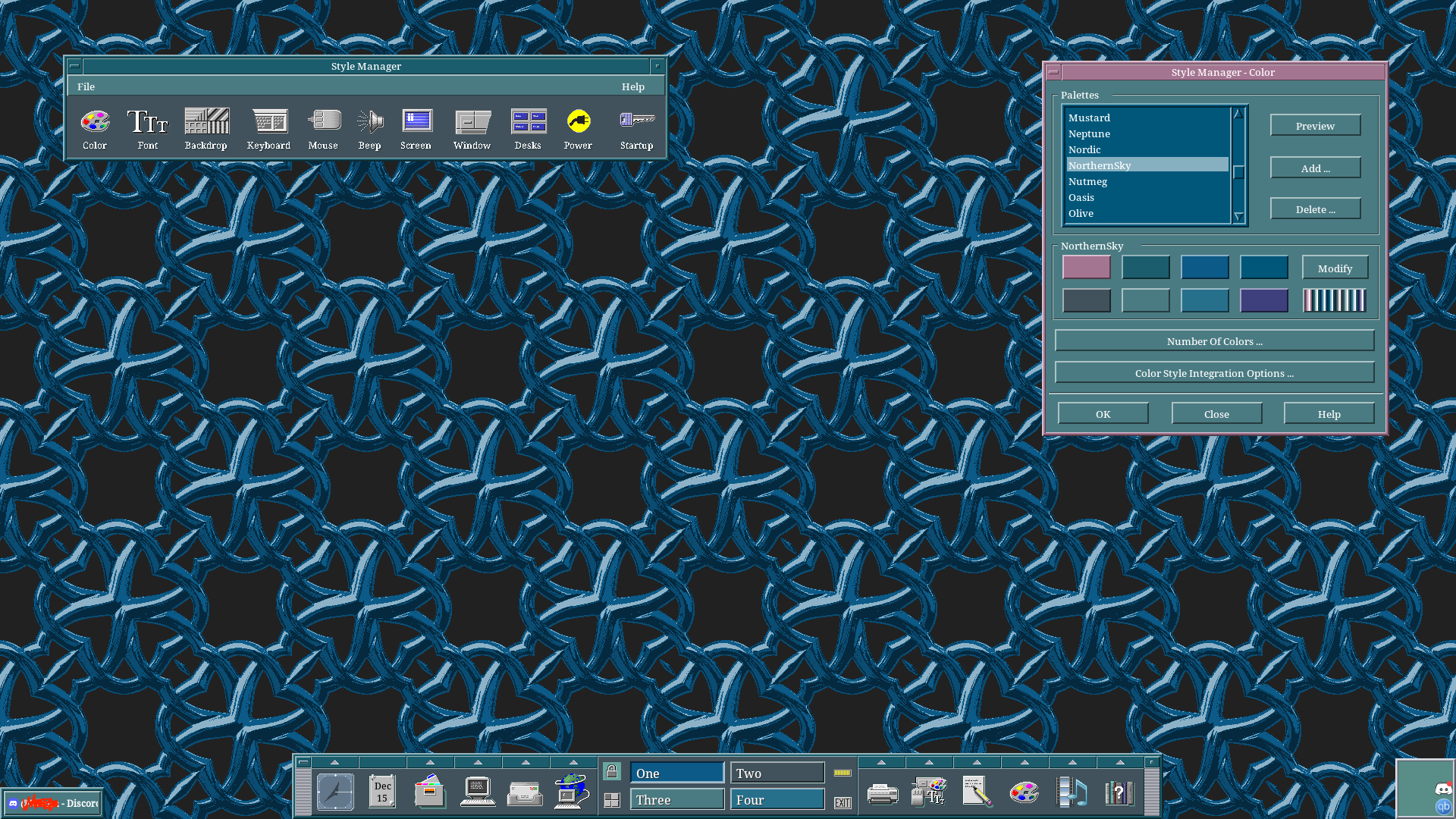Select the purple color swatch
The width and height of the screenshot is (1456, 819).
1264,301
